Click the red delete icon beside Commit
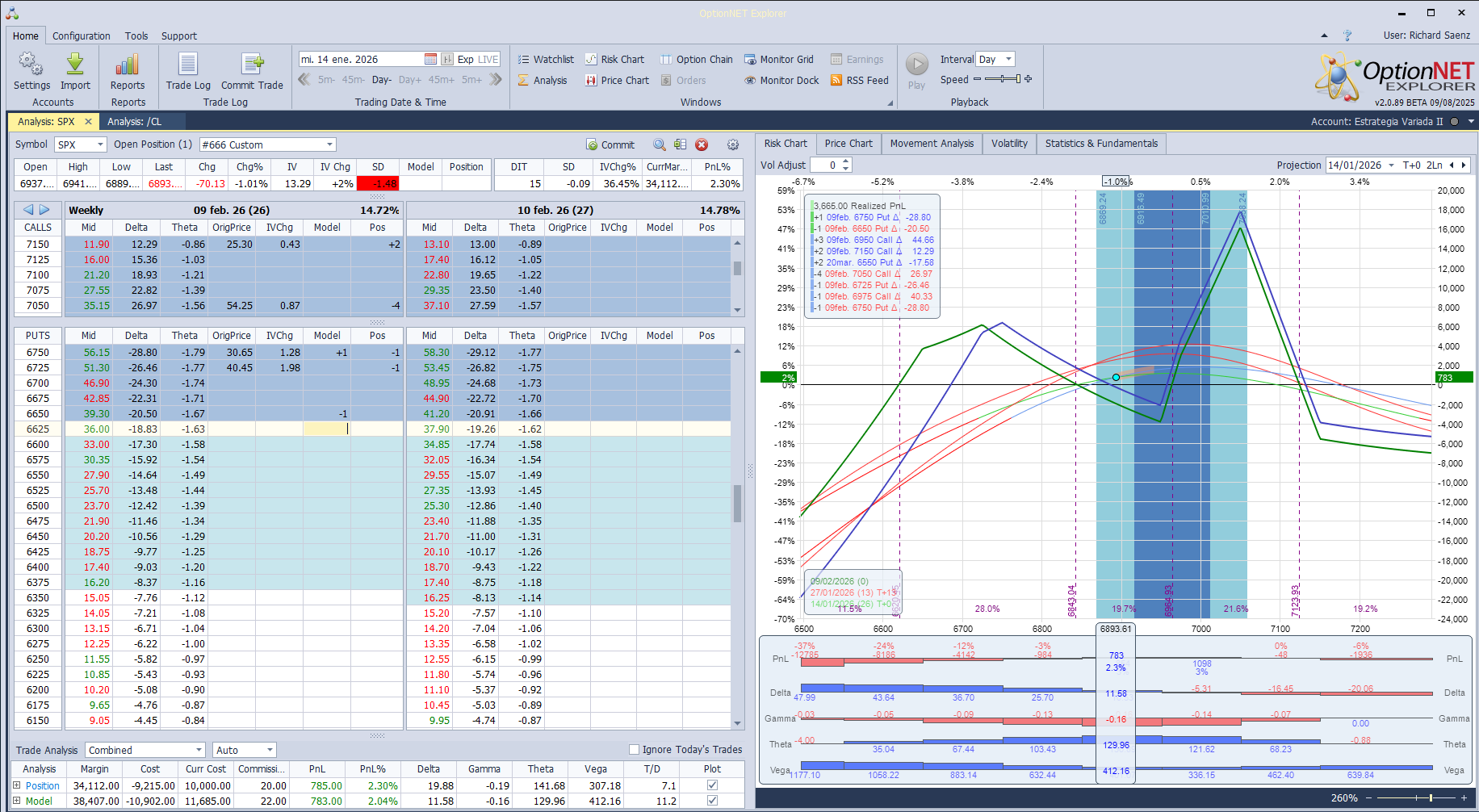Image resolution: width=1479 pixels, height=812 pixels. coord(702,145)
